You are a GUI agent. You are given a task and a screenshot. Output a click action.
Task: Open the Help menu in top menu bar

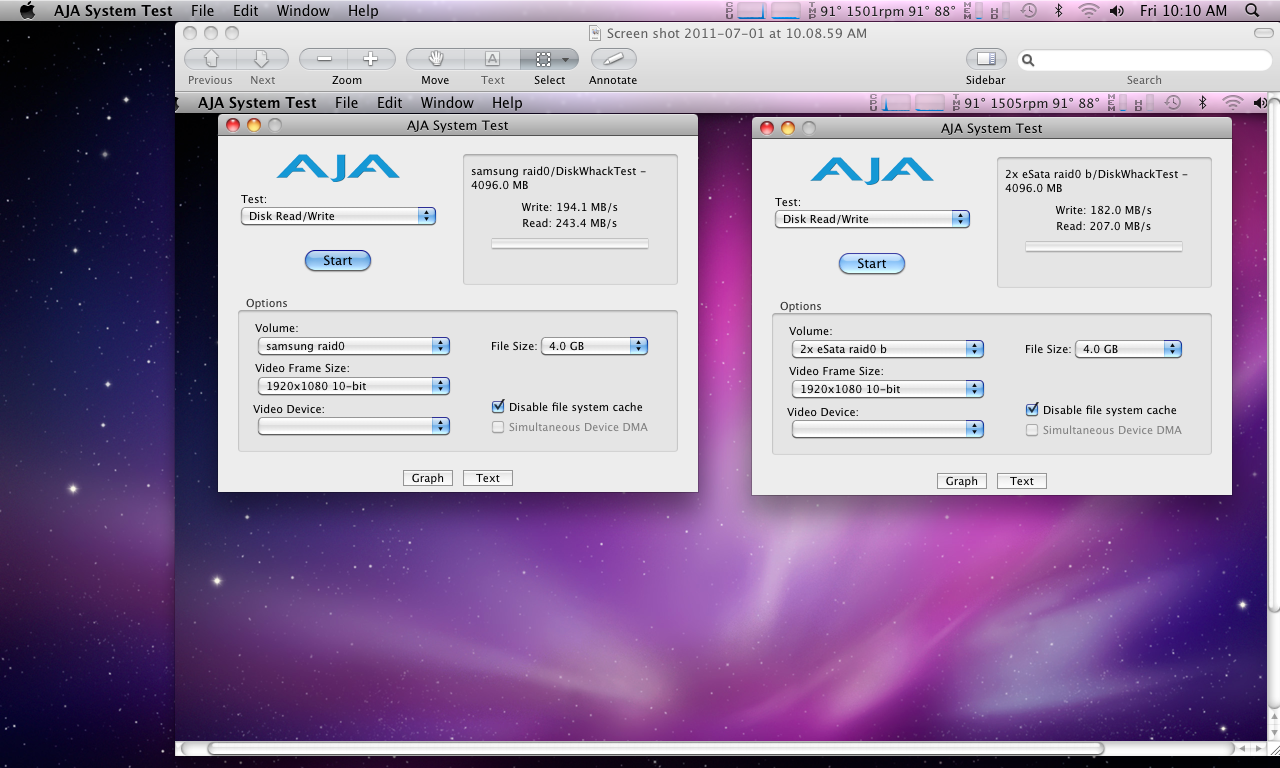pyautogui.click(x=363, y=11)
